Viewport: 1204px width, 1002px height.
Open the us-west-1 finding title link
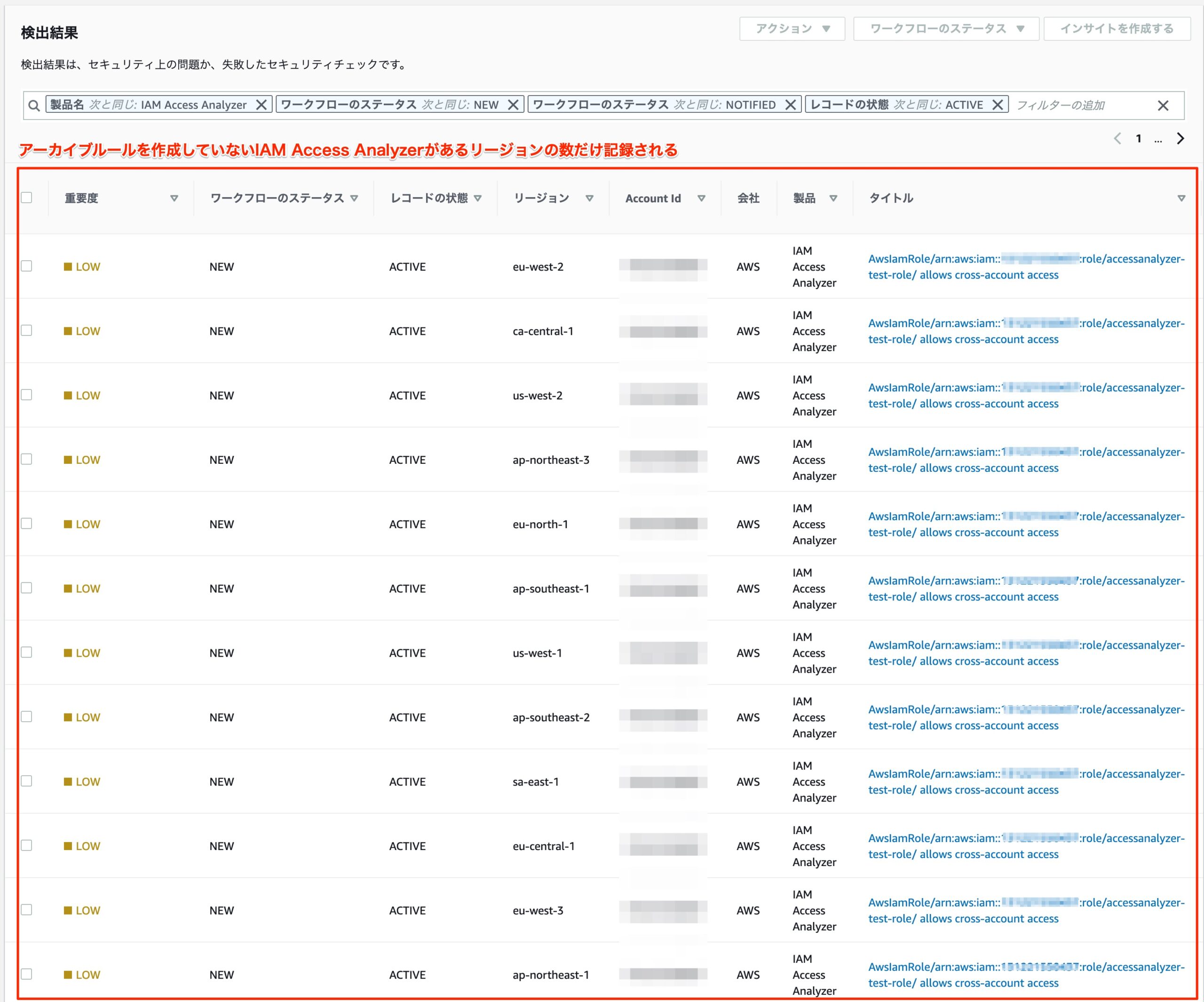coord(1026,652)
